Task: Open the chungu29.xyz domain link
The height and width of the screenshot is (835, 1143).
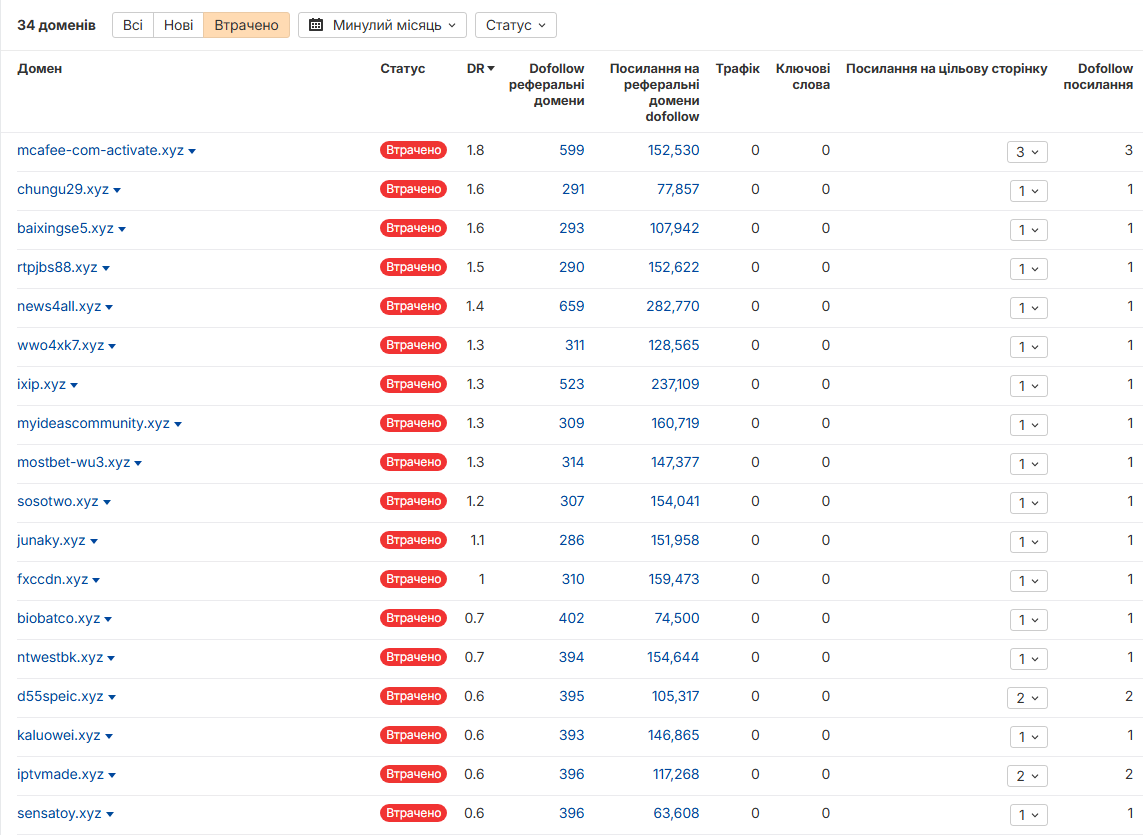Action: click(63, 190)
